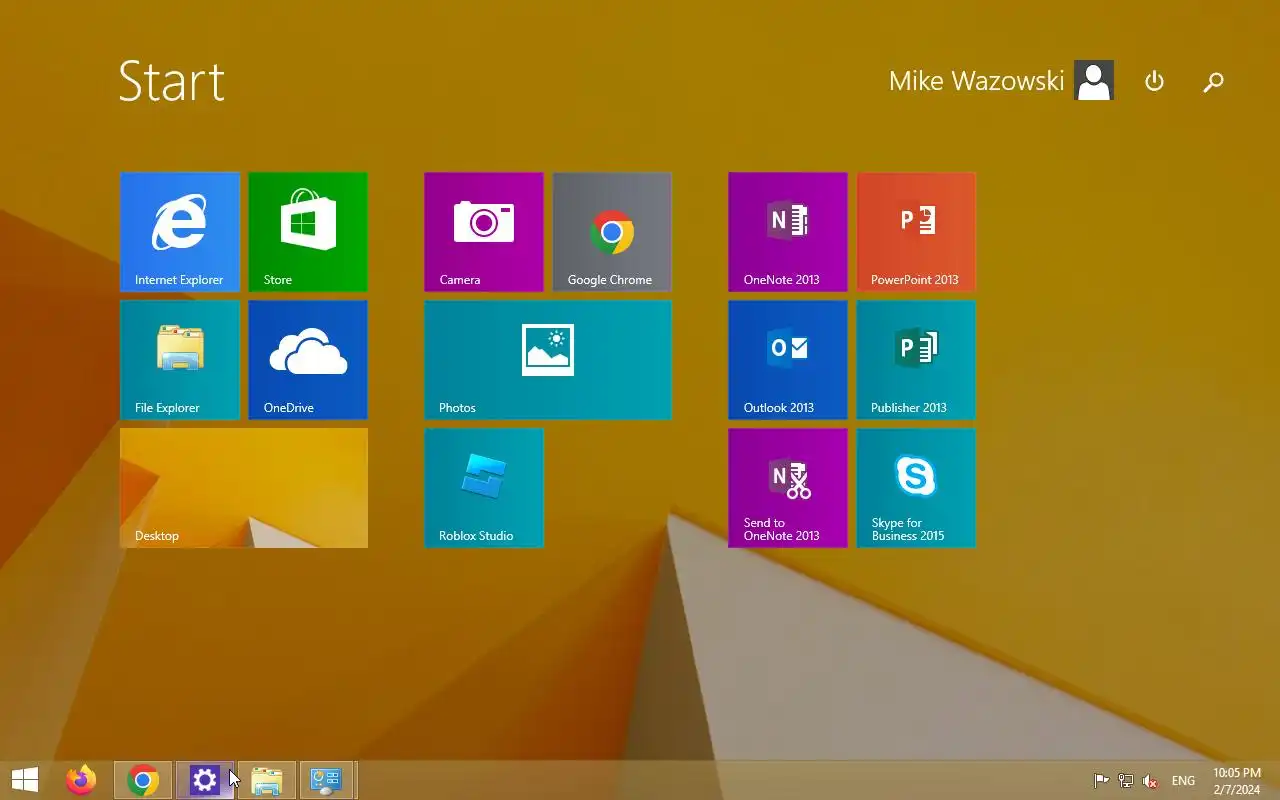The image size is (1280, 800).
Task: Click the Action Center flag icon
Action: (1101, 781)
